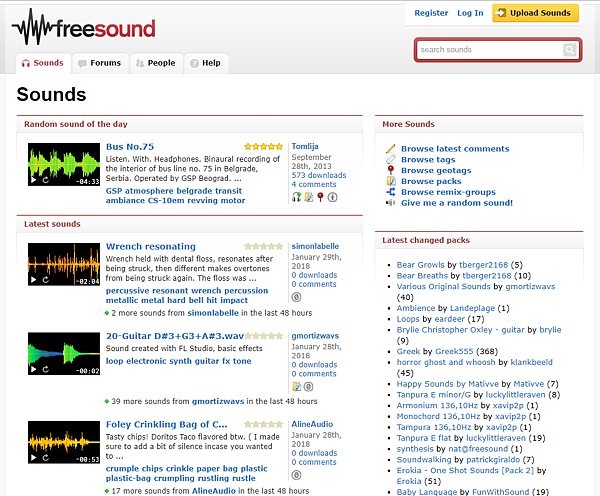Image resolution: width=600 pixels, height=496 pixels.
Task: Toggle loop on Foley Crinkling Bag player
Action: [46, 457]
